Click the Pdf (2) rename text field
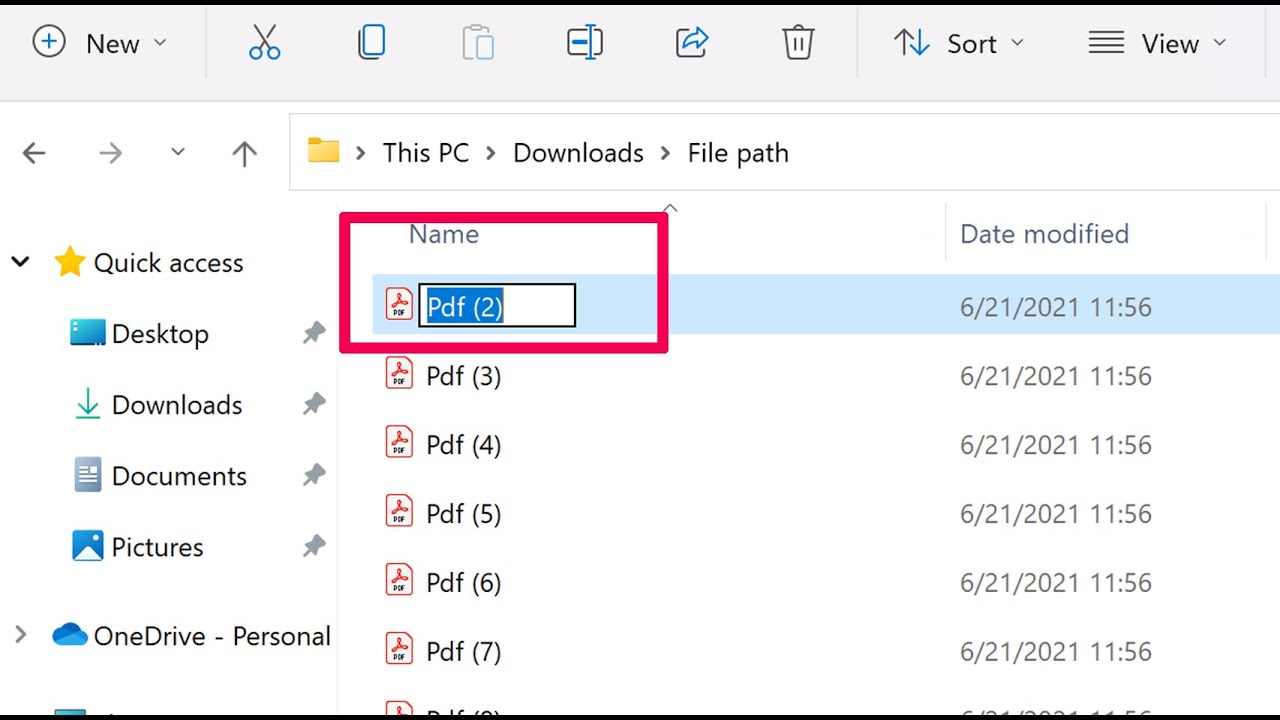This screenshot has height=720, width=1280. (x=497, y=306)
